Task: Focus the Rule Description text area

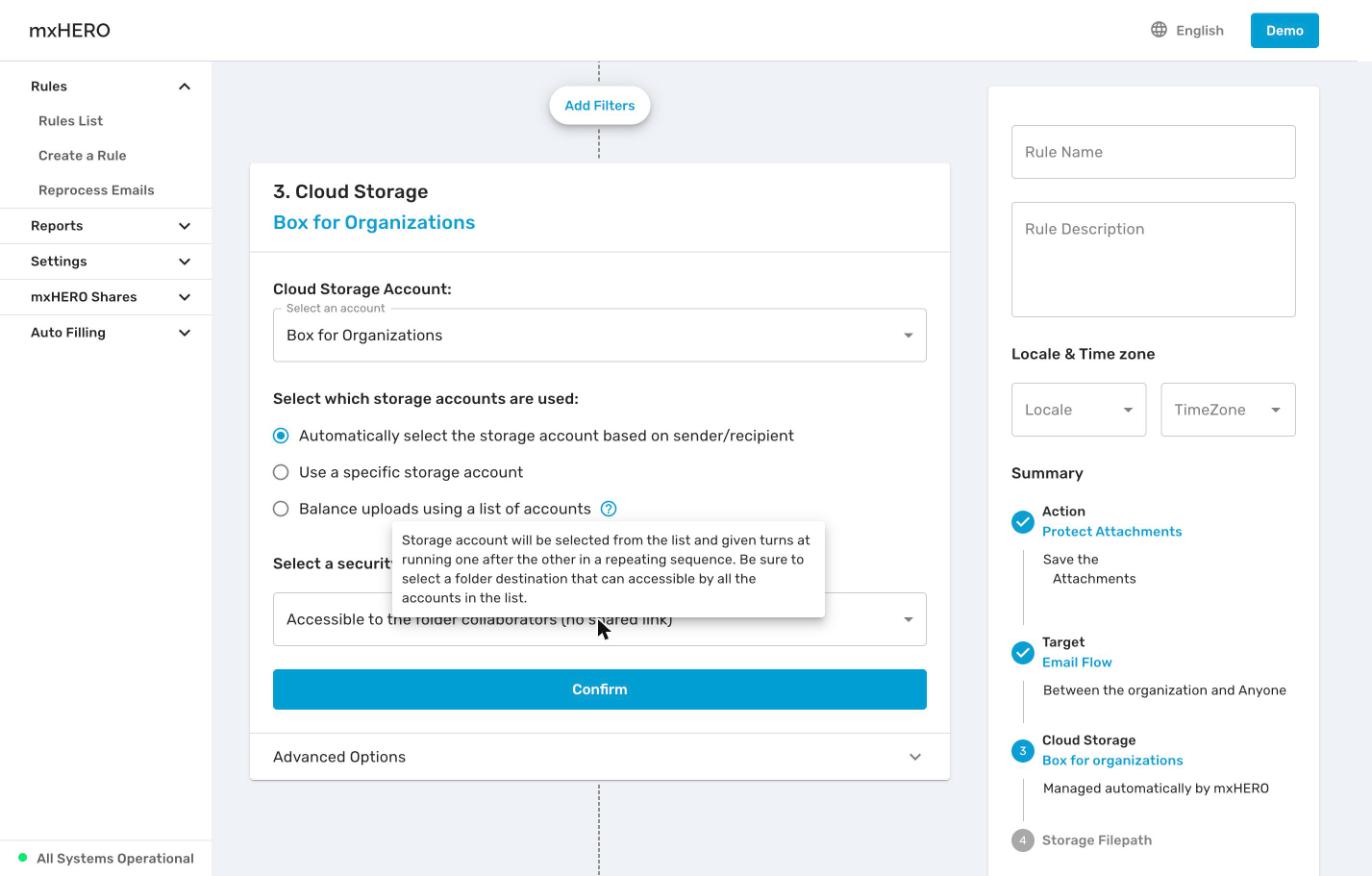Action: pos(1154,260)
